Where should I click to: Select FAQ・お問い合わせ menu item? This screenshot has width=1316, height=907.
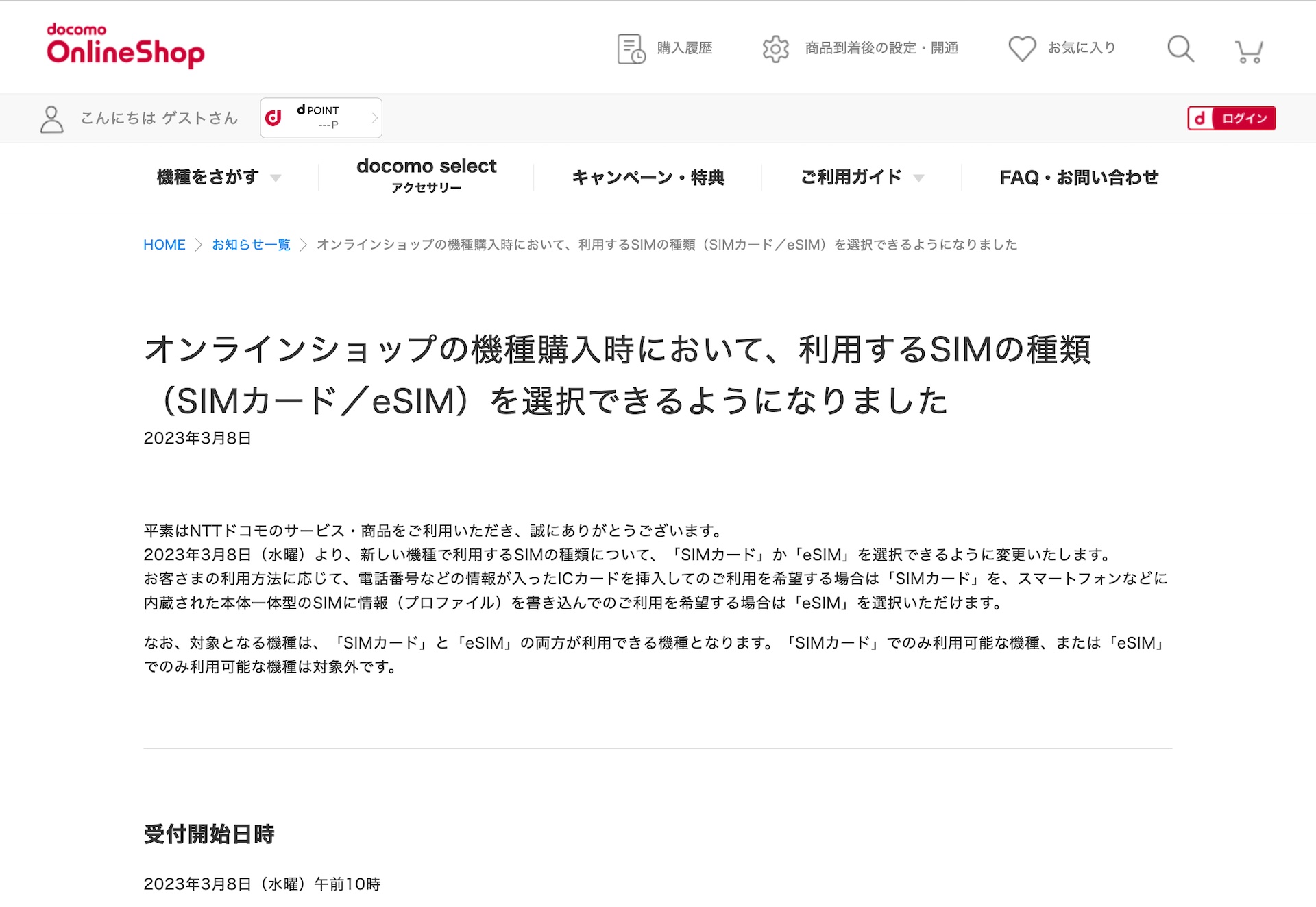click(x=1079, y=178)
